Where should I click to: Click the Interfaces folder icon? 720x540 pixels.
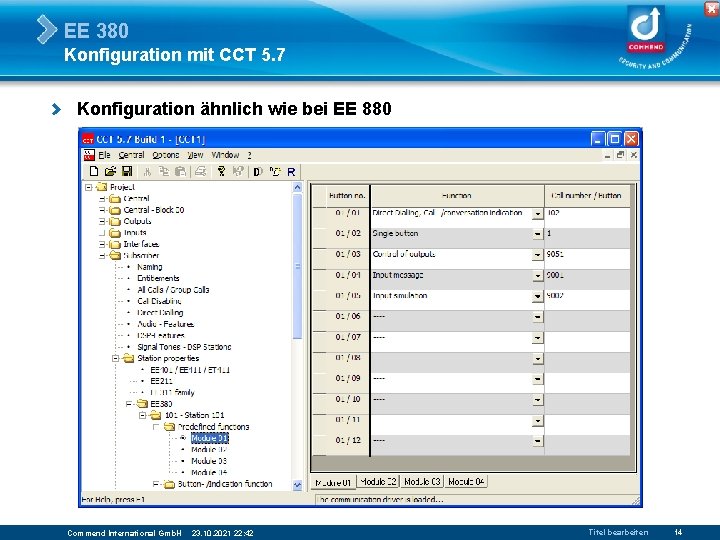pos(115,244)
